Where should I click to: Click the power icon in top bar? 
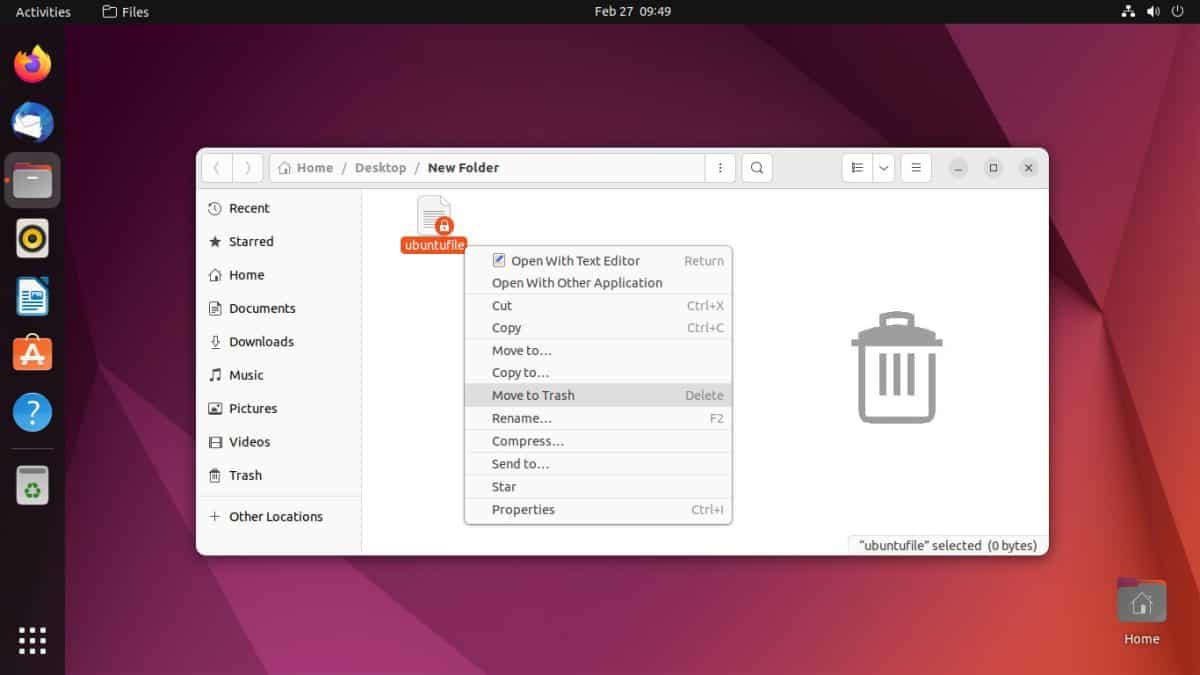click(x=1177, y=12)
